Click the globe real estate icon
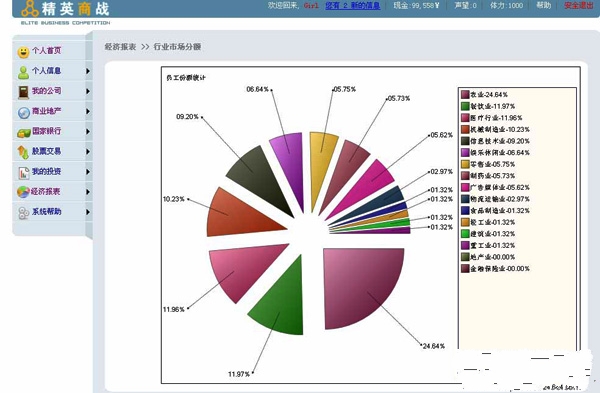Screen dimensions: 600x393 (24, 113)
